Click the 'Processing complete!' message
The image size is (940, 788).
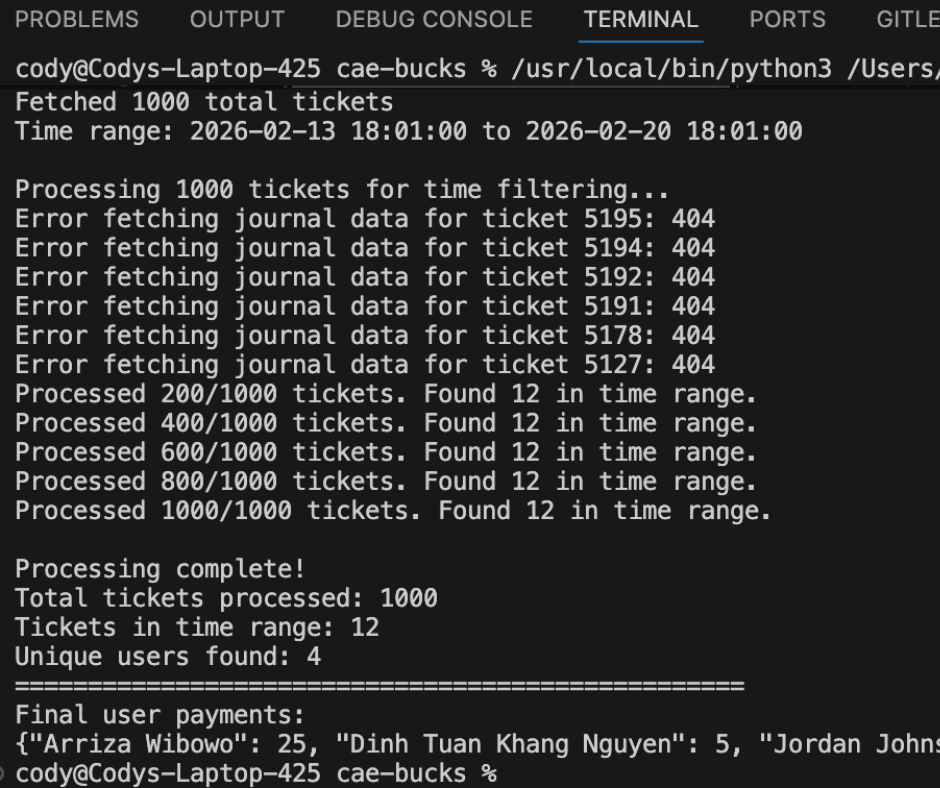click(x=160, y=569)
